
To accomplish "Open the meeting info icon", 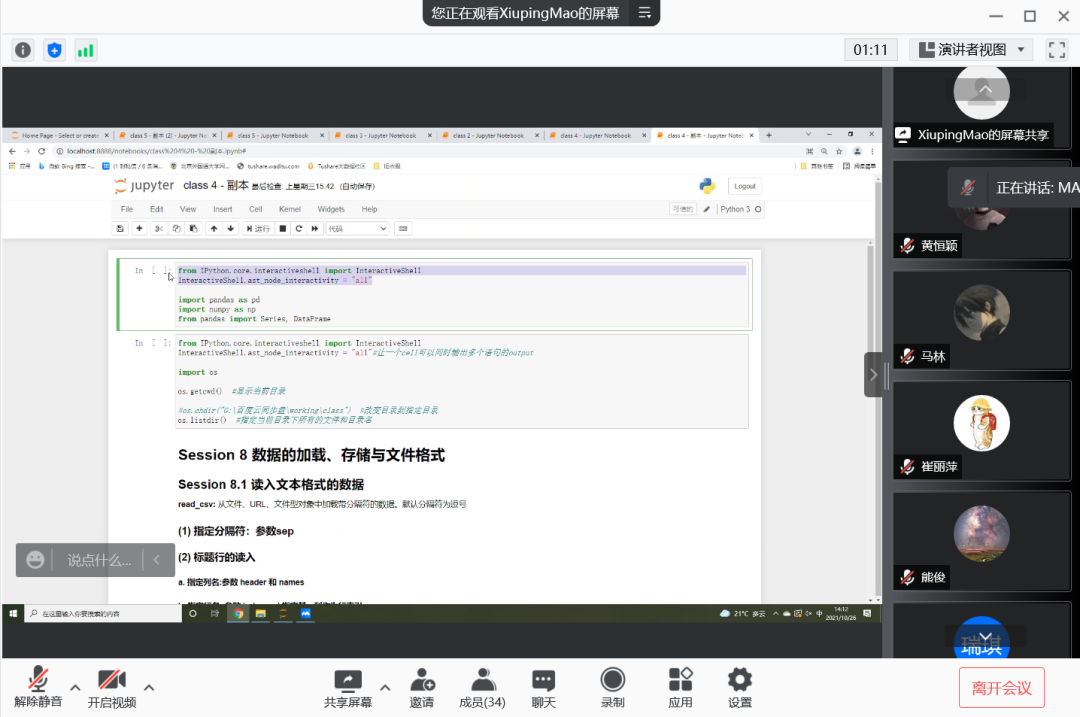I will pyautogui.click(x=23, y=50).
